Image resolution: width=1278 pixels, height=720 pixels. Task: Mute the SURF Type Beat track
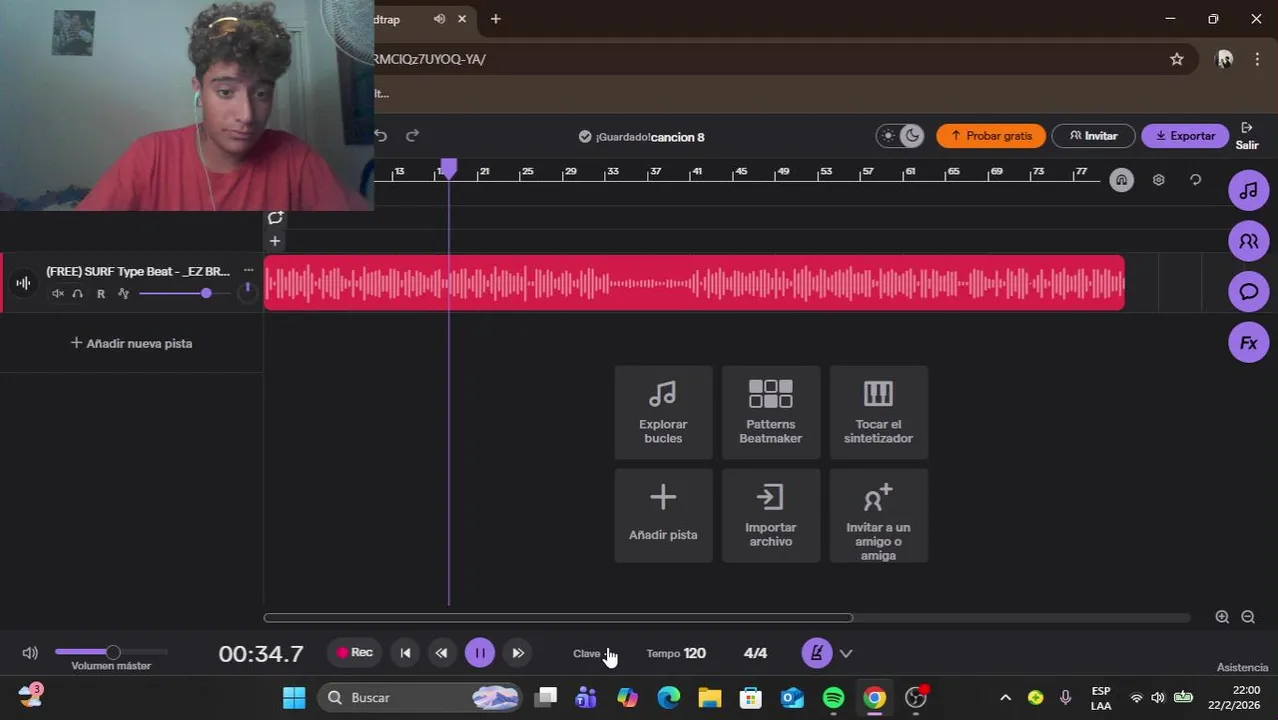tap(58, 294)
